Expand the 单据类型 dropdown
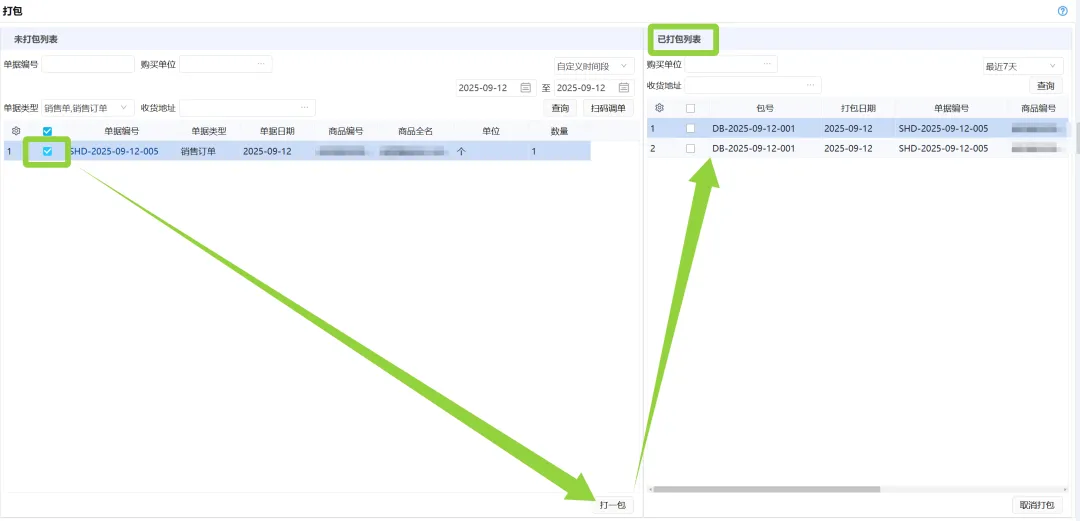Viewport: 1080px width, 521px height. [x=88, y=108]
